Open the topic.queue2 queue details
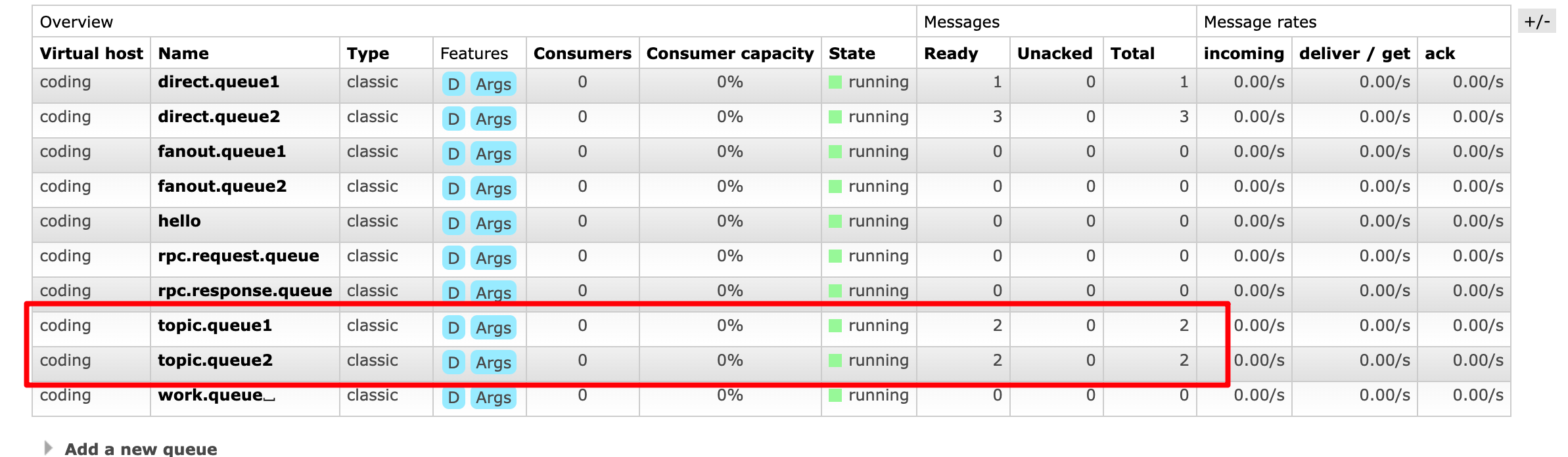This screenshot has width=1568, height=457. [x=215, y=360]
